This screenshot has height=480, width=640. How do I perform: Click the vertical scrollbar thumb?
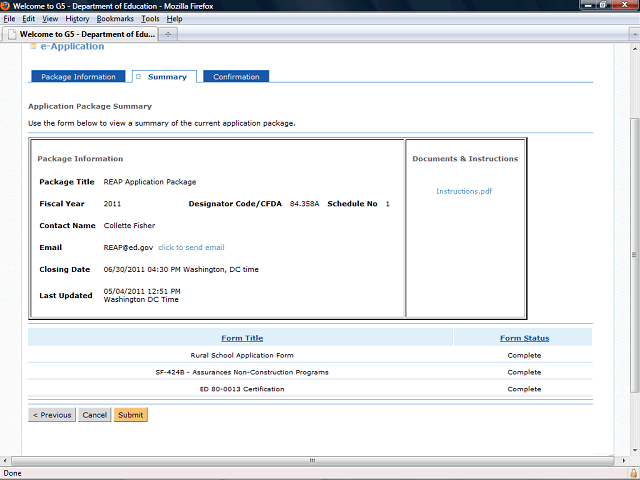pyautogui.click(x=634, y=255)
